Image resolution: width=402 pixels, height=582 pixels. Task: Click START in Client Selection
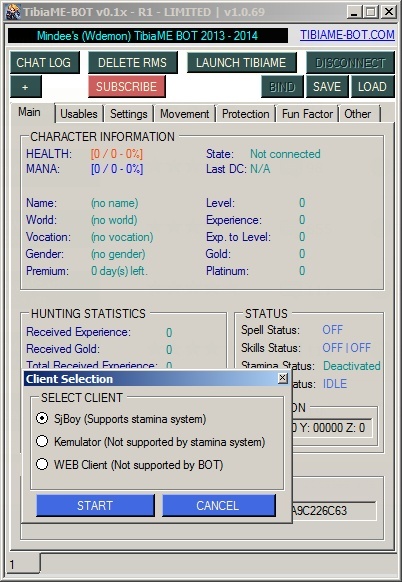[95, 505]
